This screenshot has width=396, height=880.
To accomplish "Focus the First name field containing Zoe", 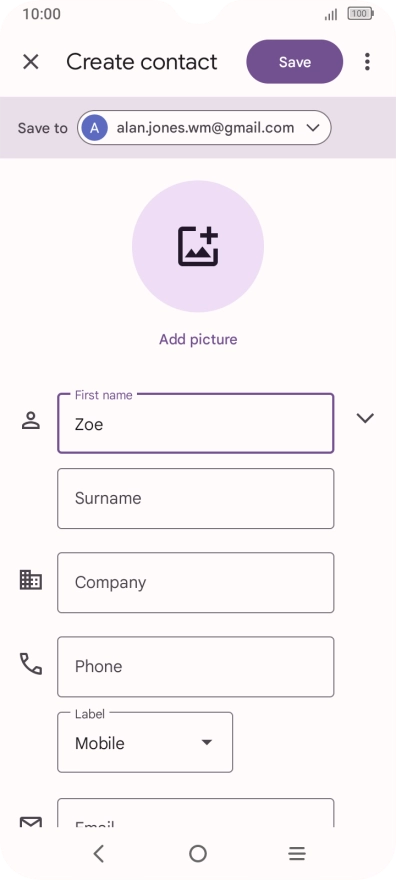I will click(x=196, y=423).
